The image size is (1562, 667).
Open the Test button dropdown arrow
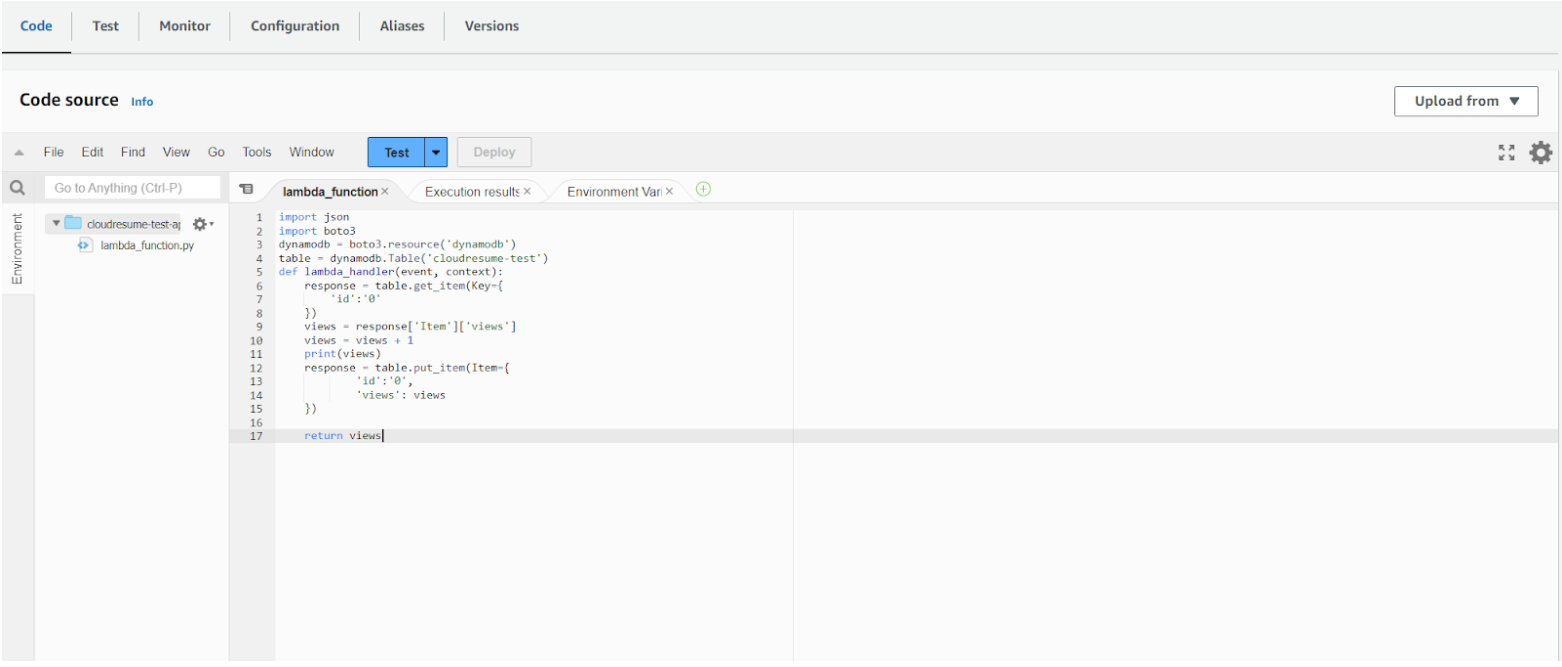[436, 152]
